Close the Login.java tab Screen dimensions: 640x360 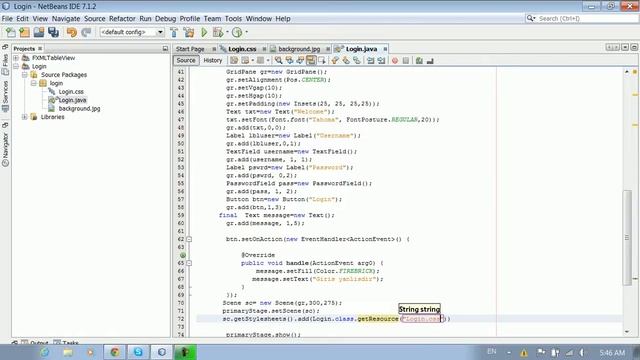tap(385, 49)
